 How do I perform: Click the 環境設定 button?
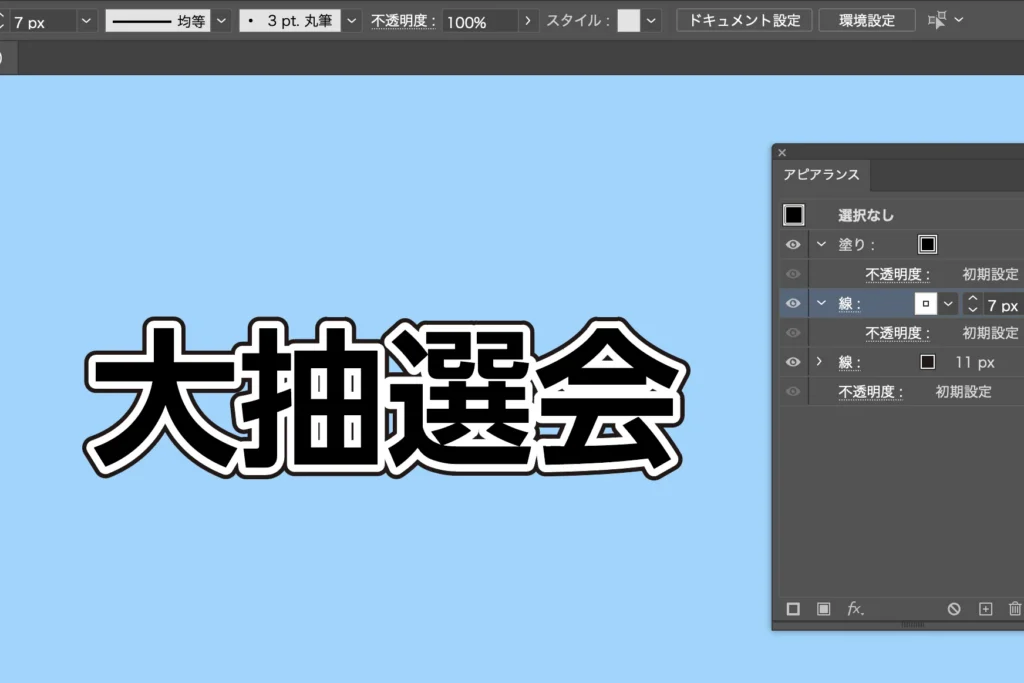[x=867, y=20]
